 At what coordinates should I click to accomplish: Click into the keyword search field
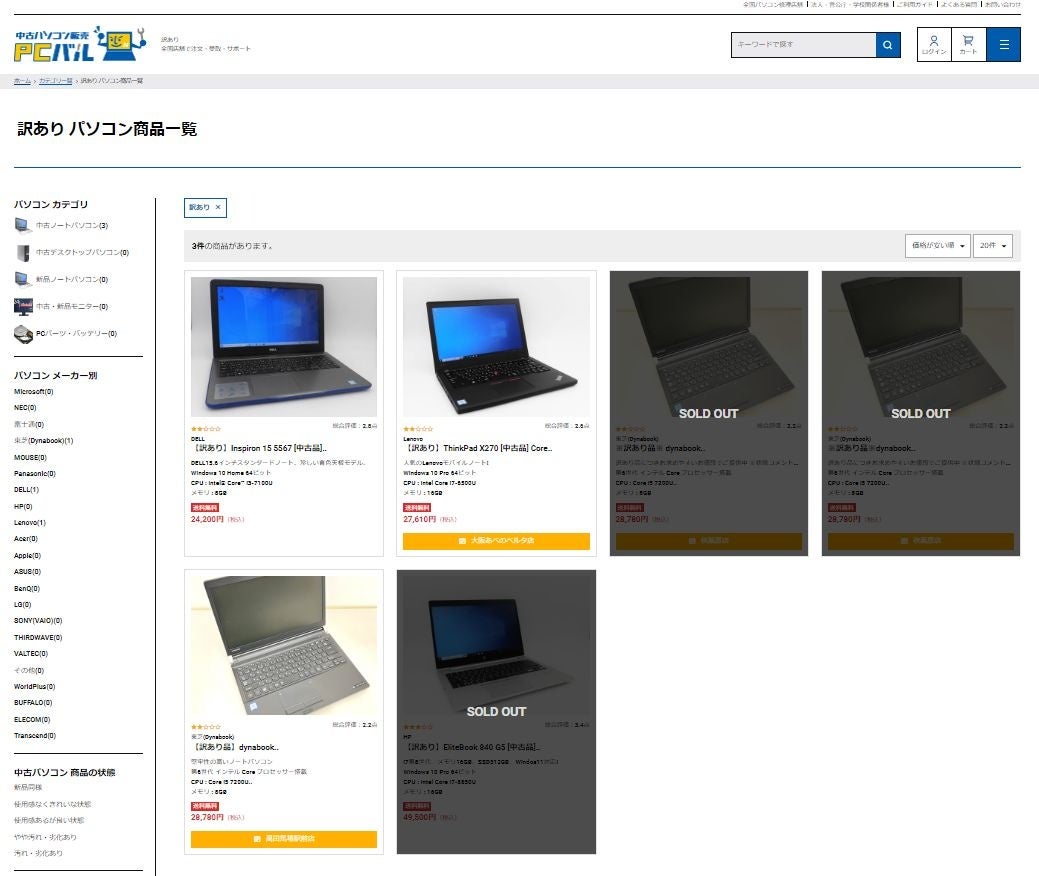(803, 45)
